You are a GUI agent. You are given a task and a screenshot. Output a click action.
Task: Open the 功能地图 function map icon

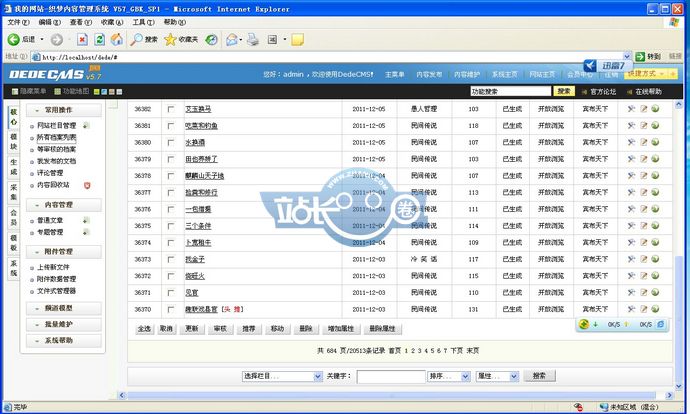click(x=58, y=92)
